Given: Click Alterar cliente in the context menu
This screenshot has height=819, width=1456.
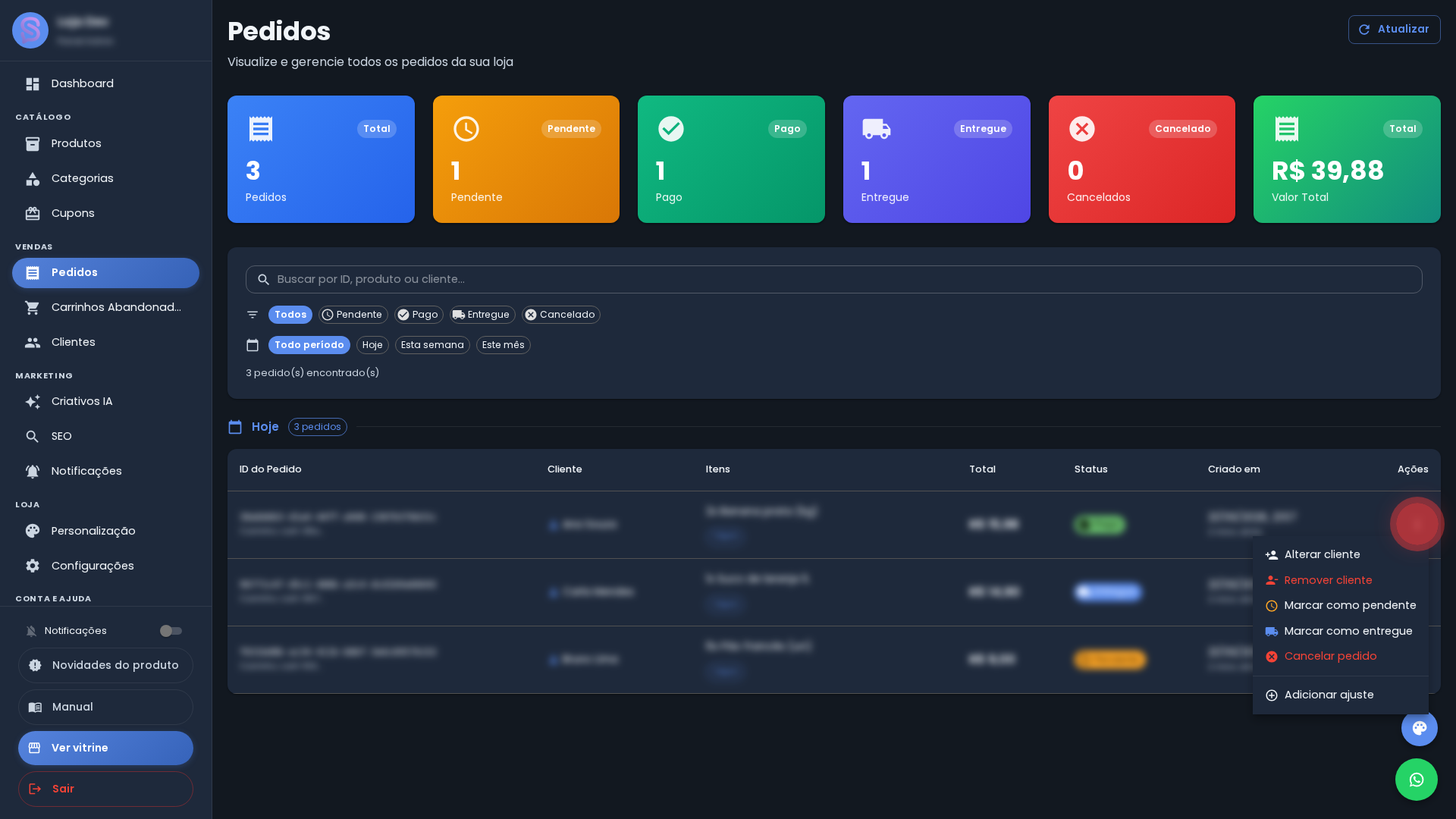Looking at the screenshot, I should (x=1340, y=555).
